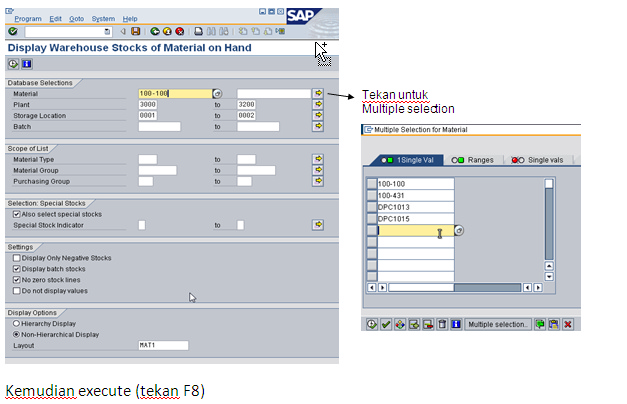Open the Goto menu

76,18
